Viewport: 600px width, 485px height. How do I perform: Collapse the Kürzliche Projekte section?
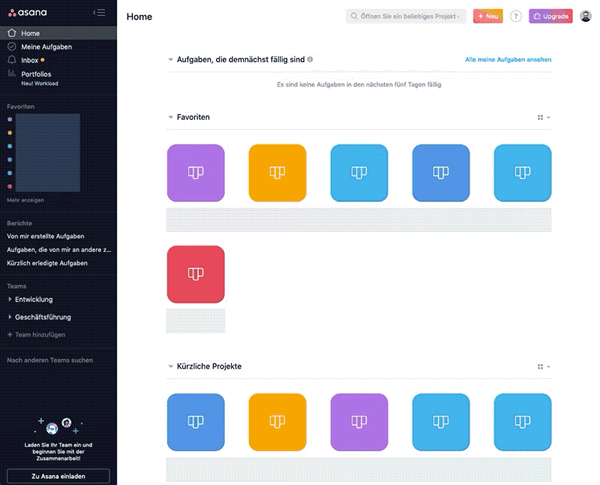coord(170,367)
